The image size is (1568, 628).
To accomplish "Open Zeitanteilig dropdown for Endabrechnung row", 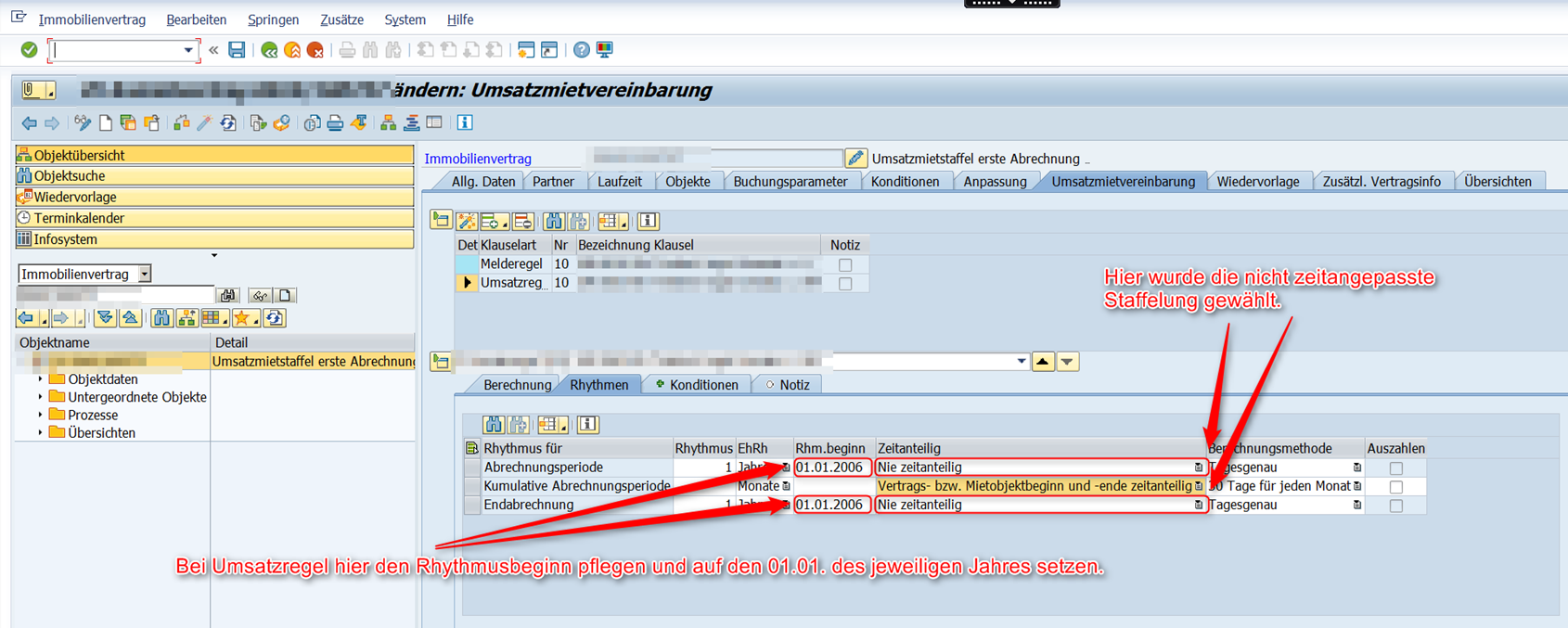I will click(x=1198, y=505).
